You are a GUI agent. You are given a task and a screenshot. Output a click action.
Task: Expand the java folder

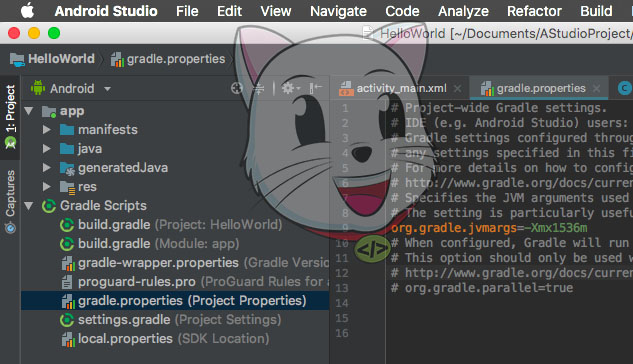coord(46,149)
